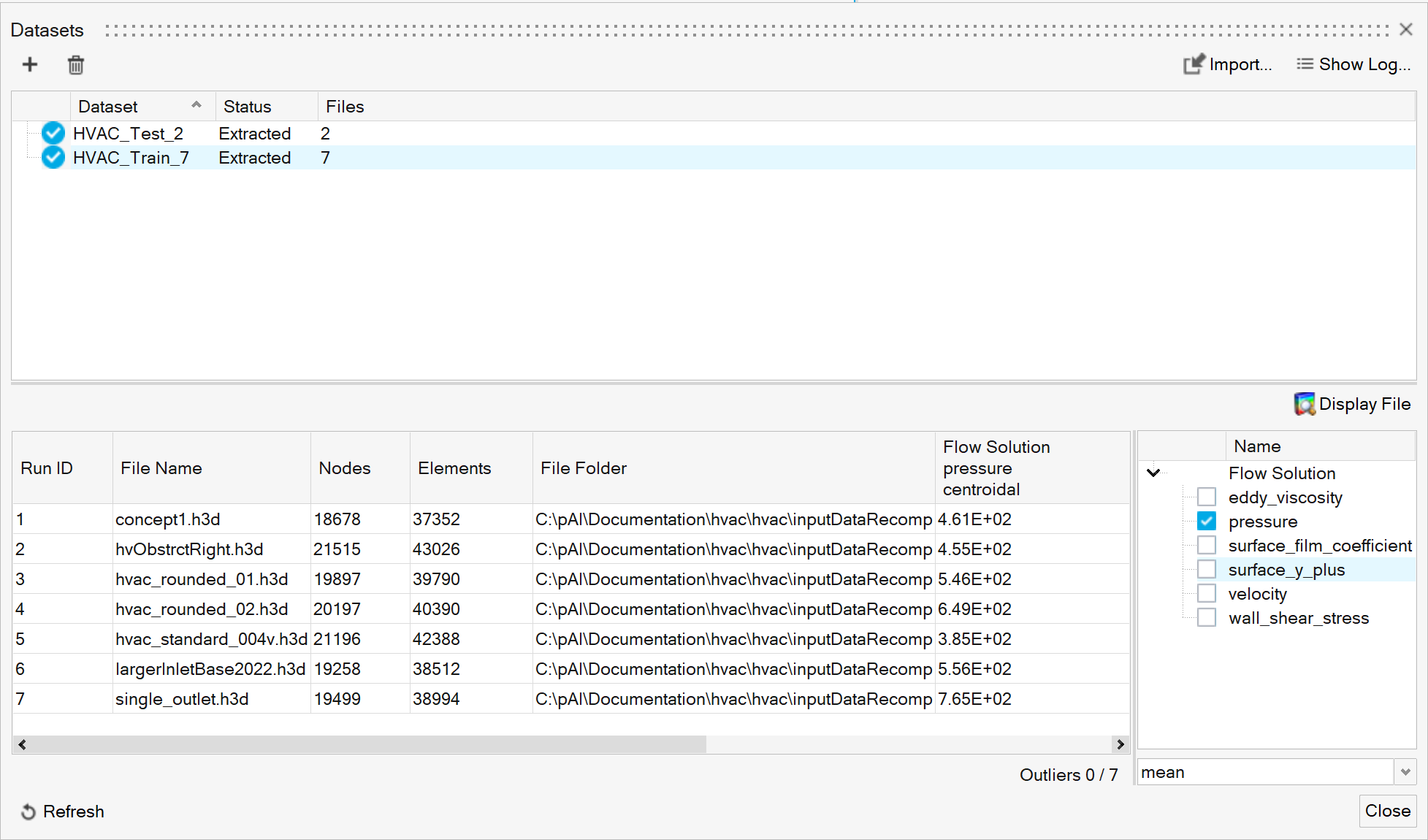This screenshot has width=1428, height=840.
Task: Click HVAC_Test_2 blue check status icon
Action: (53, 133)
